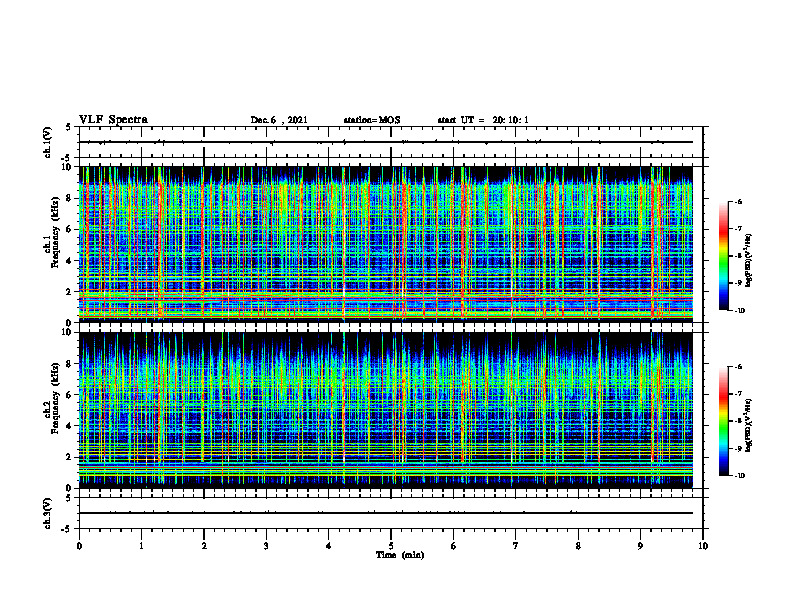The height and width of the screenshot is (612, 792).
Task: Click inside the ch.2 spectrogram panel
Action: (385, 410)
